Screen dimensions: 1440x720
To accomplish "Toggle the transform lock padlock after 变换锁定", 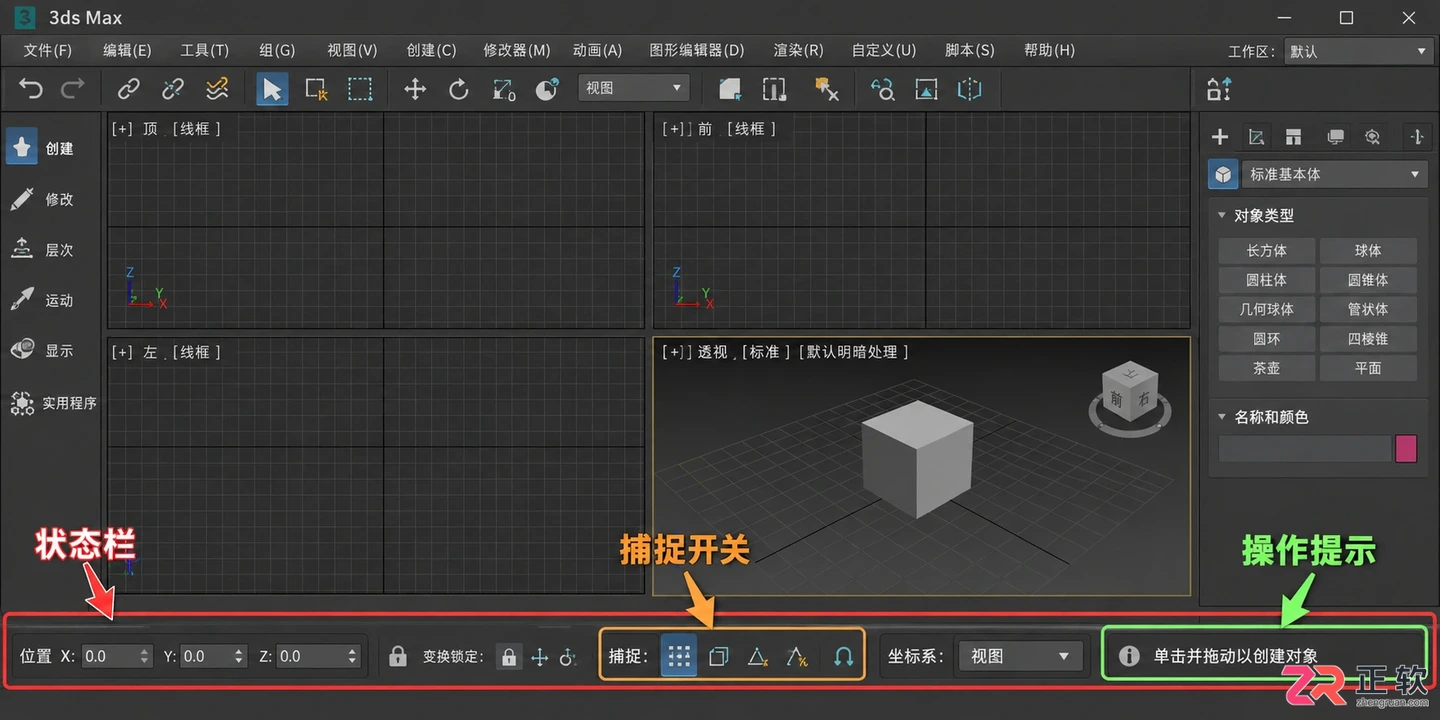I will [509, 657].
